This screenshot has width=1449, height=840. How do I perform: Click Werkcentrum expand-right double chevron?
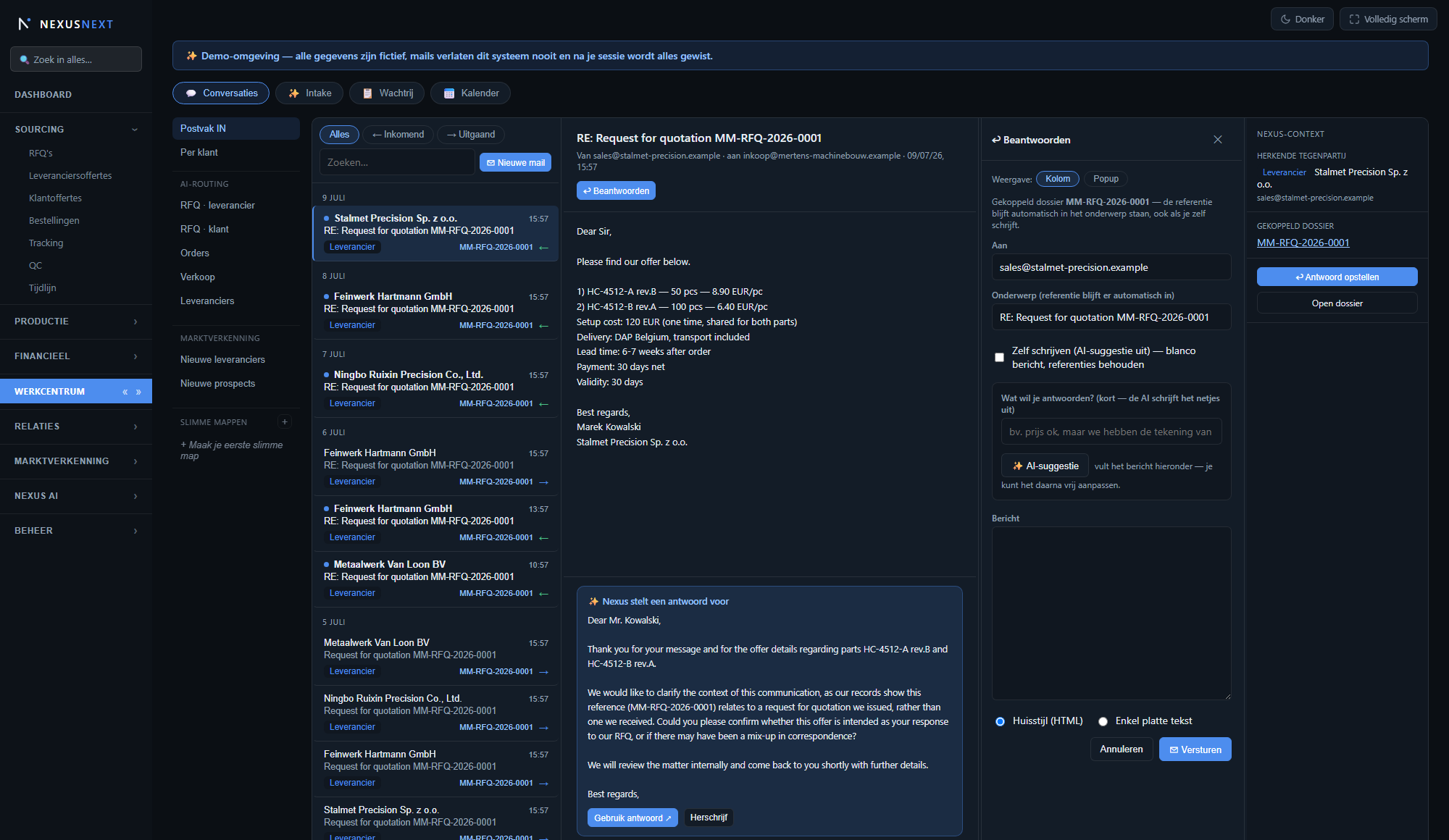coord(138,392)
